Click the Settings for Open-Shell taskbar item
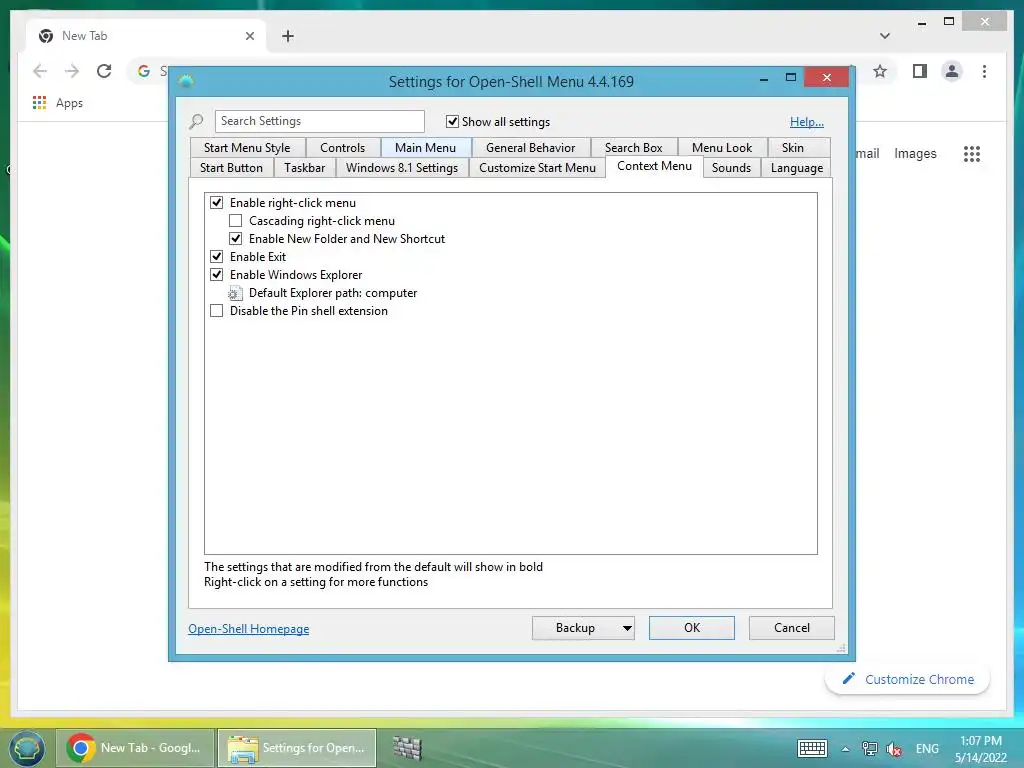This screenshot has width=1024, height=768. [297, 748]
